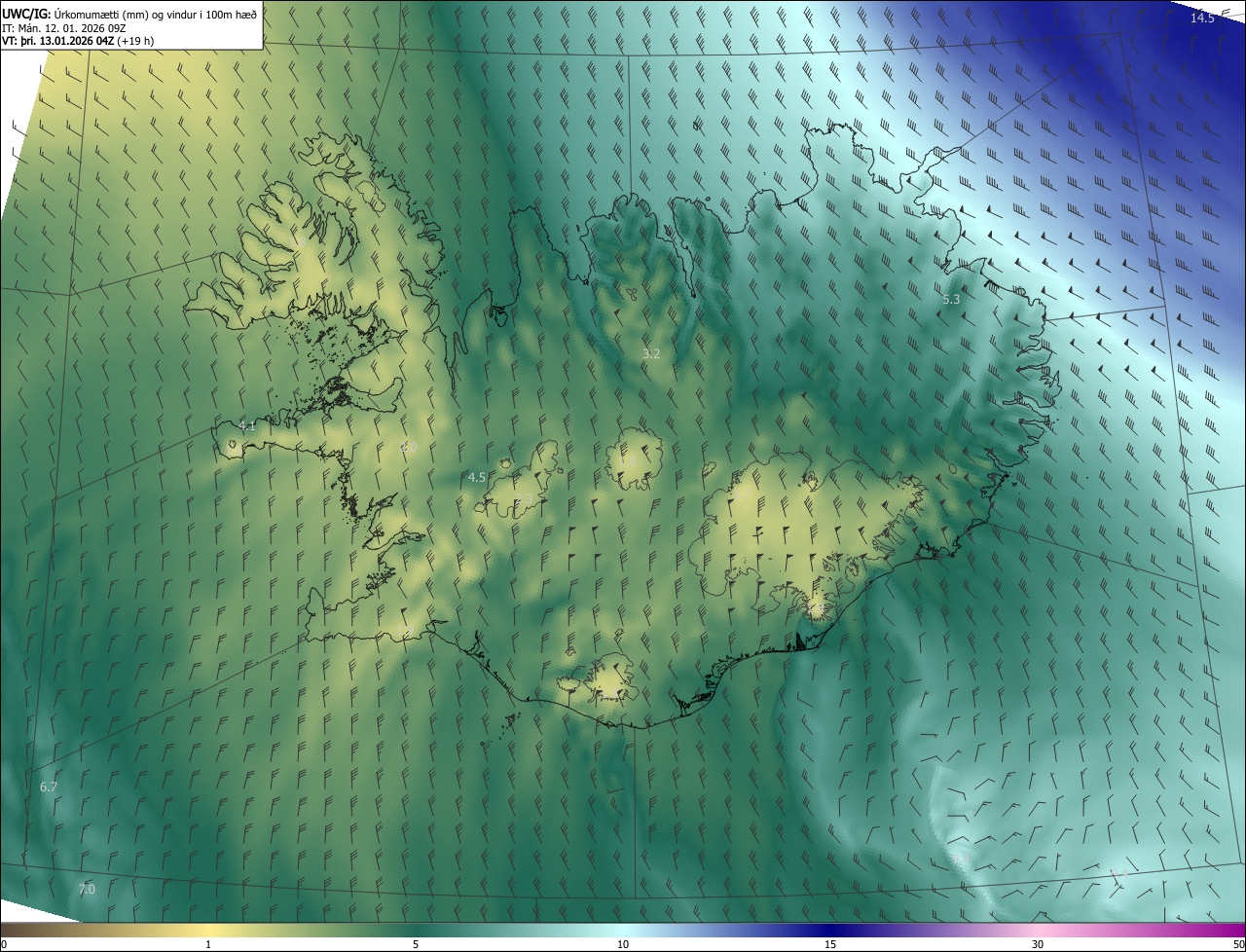The height and width of the screenshot is (952, 1246).
Task: Click the title 'UWC/IG: Úrkomumætti (mm) og vindur'
Action: pyautogui.click(x=129, y=14)
